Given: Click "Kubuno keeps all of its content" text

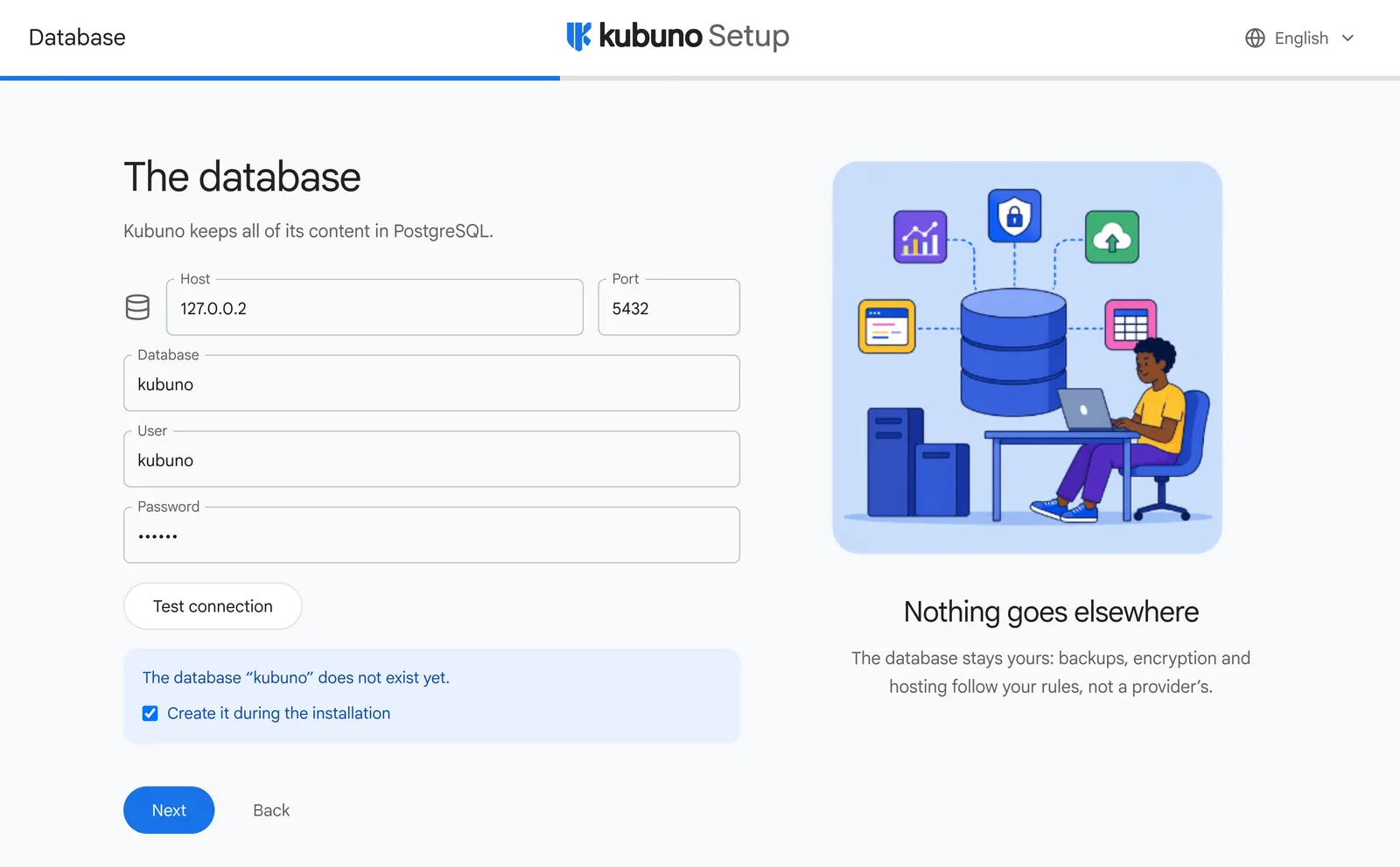Looking at the screenshot, I should pyautogui.click(x=308, y=231).
